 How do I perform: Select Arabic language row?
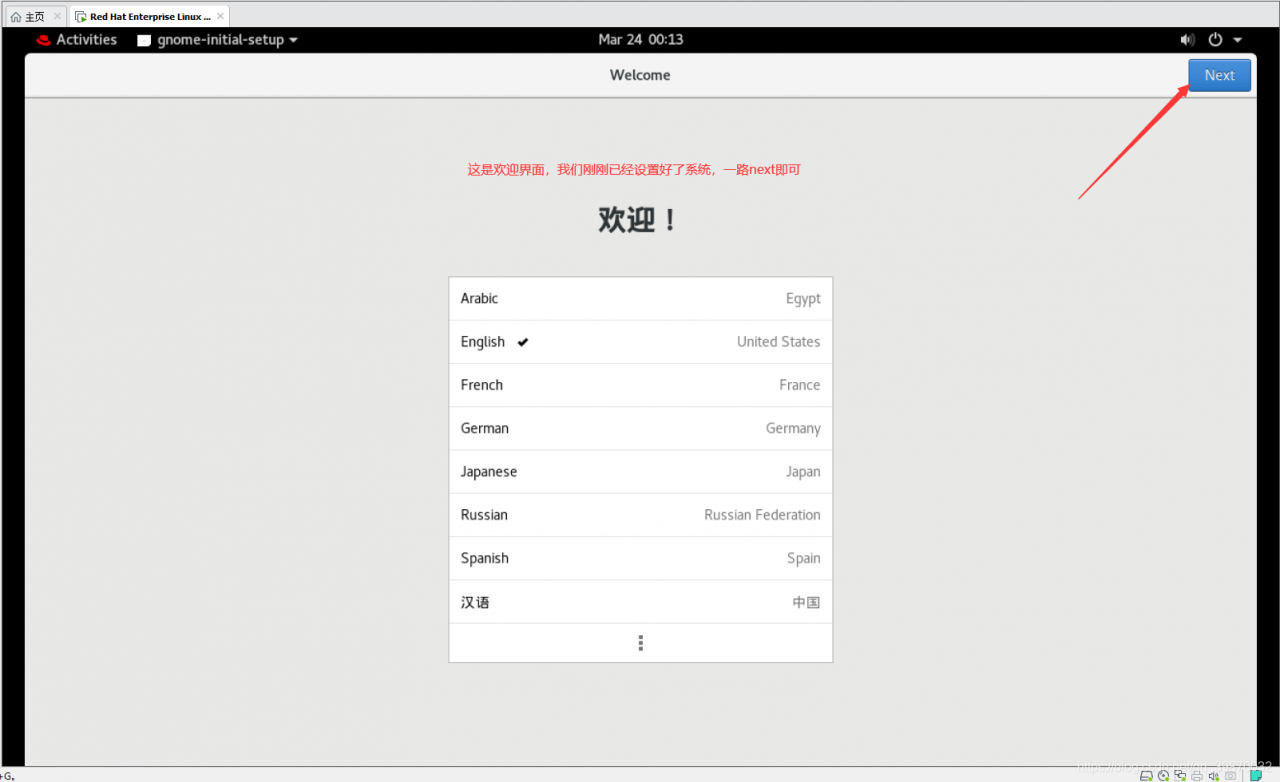point(640,299)
